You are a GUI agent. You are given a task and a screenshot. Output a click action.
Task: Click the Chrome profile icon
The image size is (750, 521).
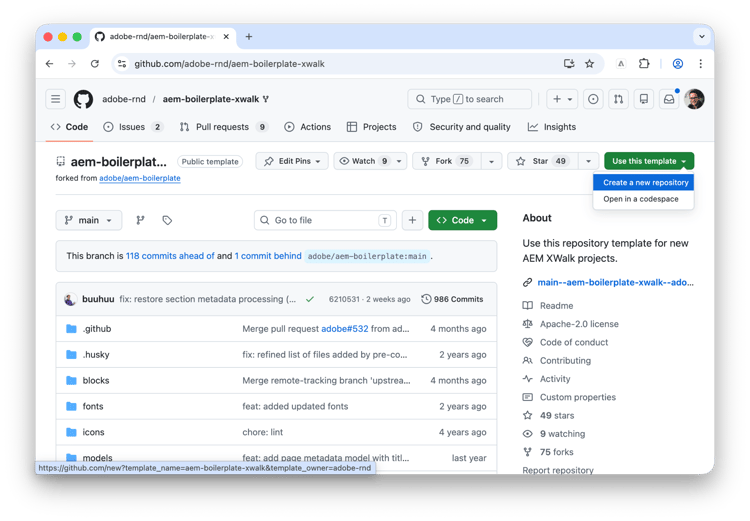678,64
